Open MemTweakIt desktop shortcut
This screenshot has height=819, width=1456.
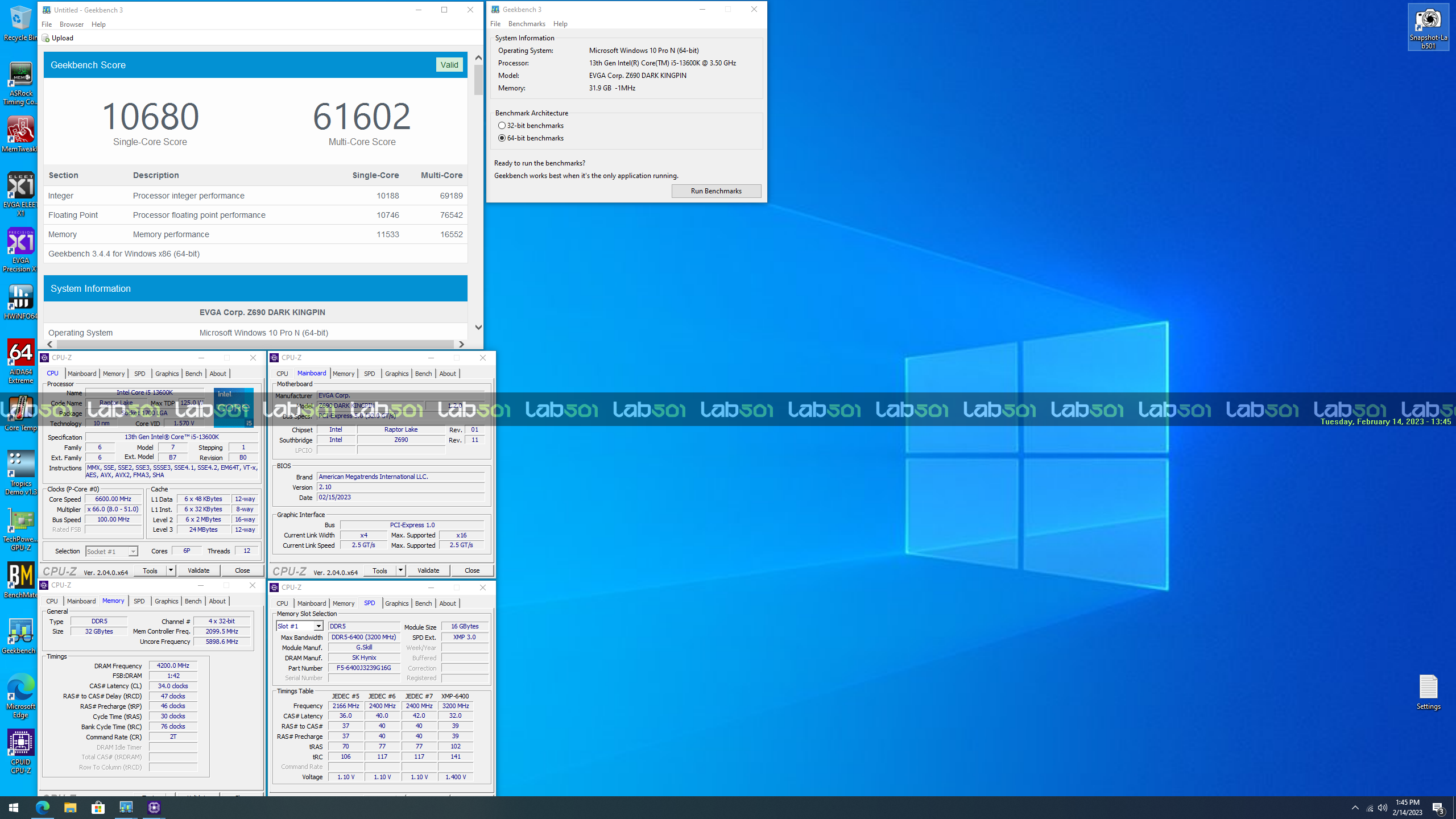[x=20, y=134]
